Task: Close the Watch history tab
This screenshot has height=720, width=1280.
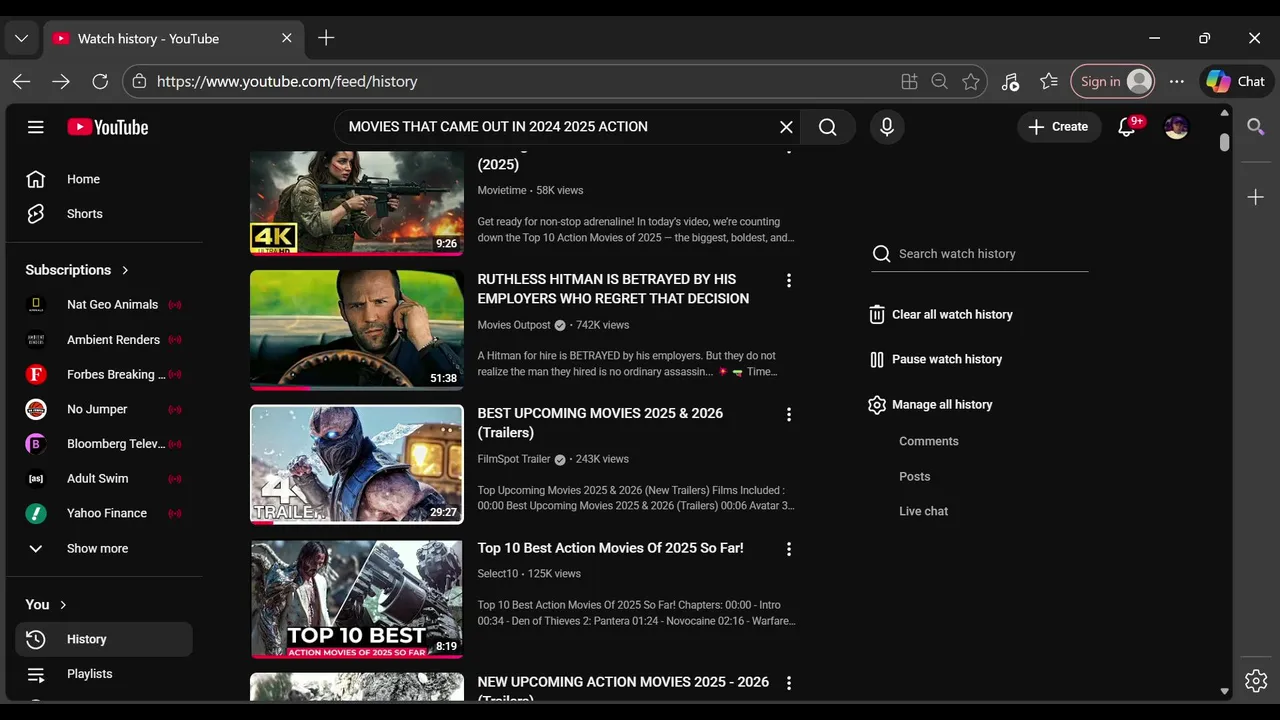Action: click(x=287, y=39)
